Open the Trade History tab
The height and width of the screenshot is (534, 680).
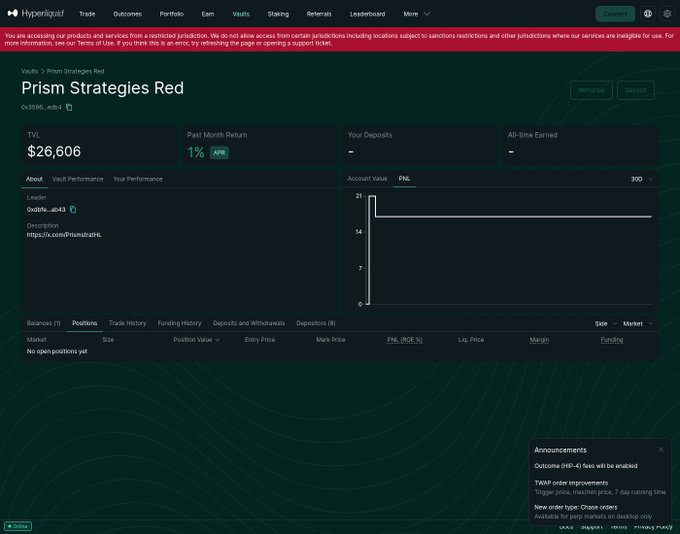(128, 323)
